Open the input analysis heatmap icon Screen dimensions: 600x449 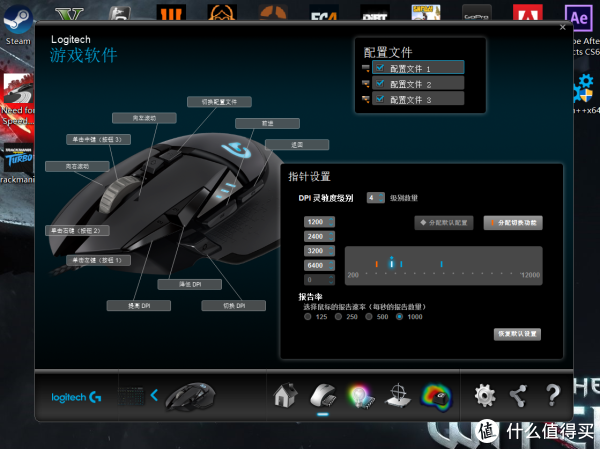click(437, 397)
